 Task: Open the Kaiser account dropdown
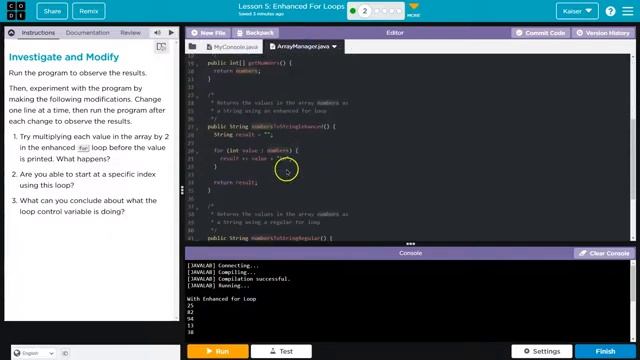(577, 11)
